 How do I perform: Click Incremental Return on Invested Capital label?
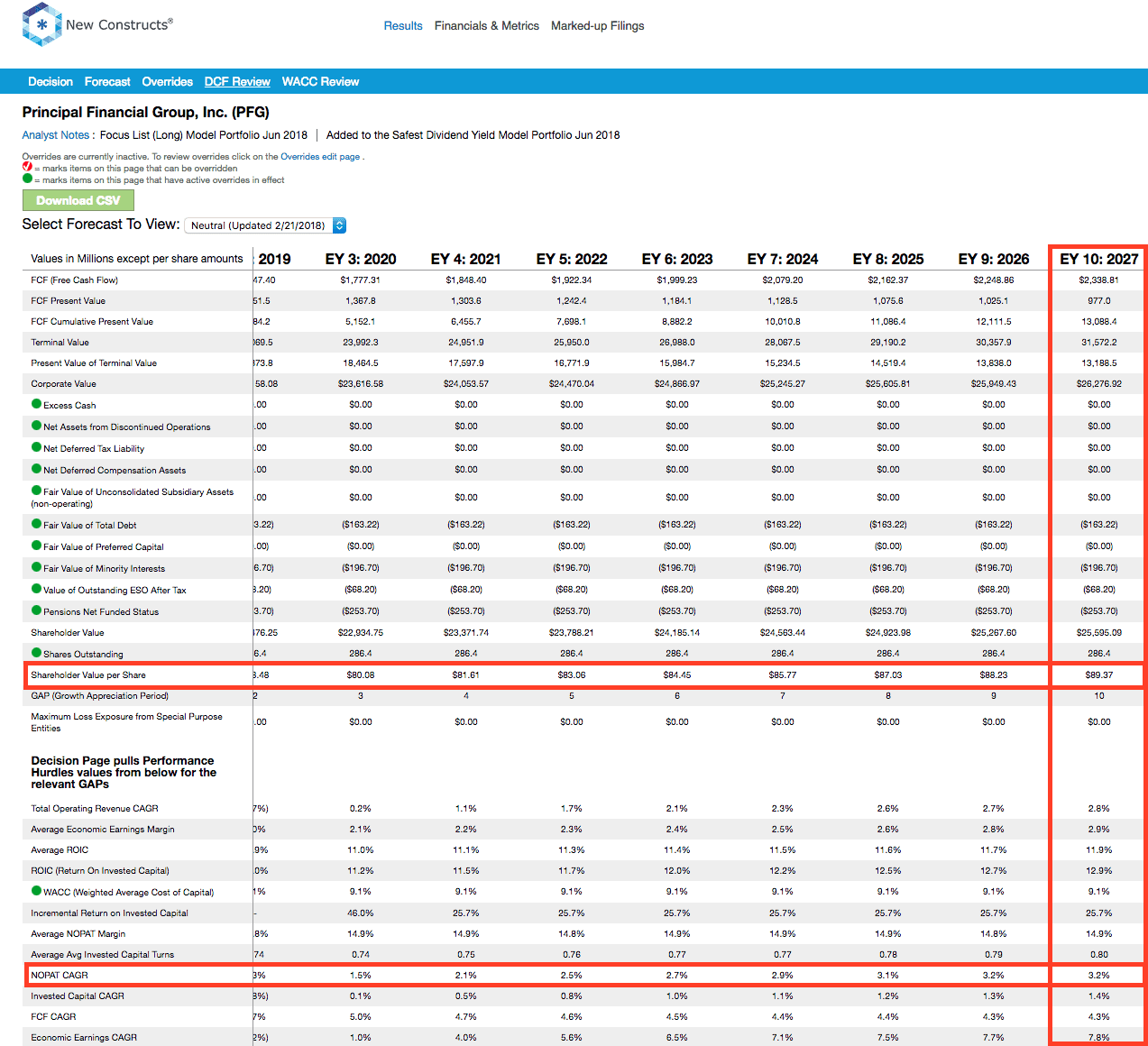[x=109, y=913]
